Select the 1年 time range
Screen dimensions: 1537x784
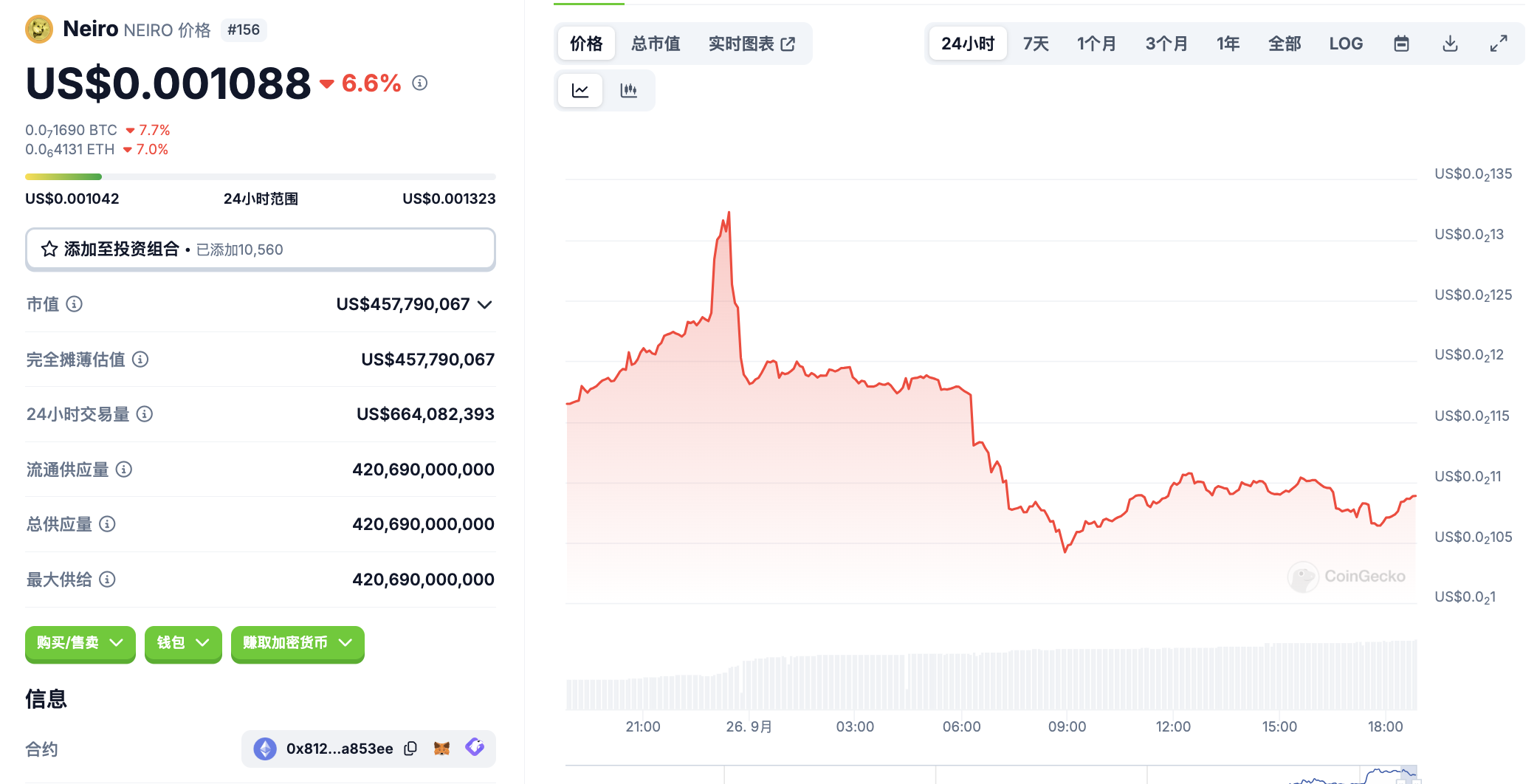pos(1228,44)
